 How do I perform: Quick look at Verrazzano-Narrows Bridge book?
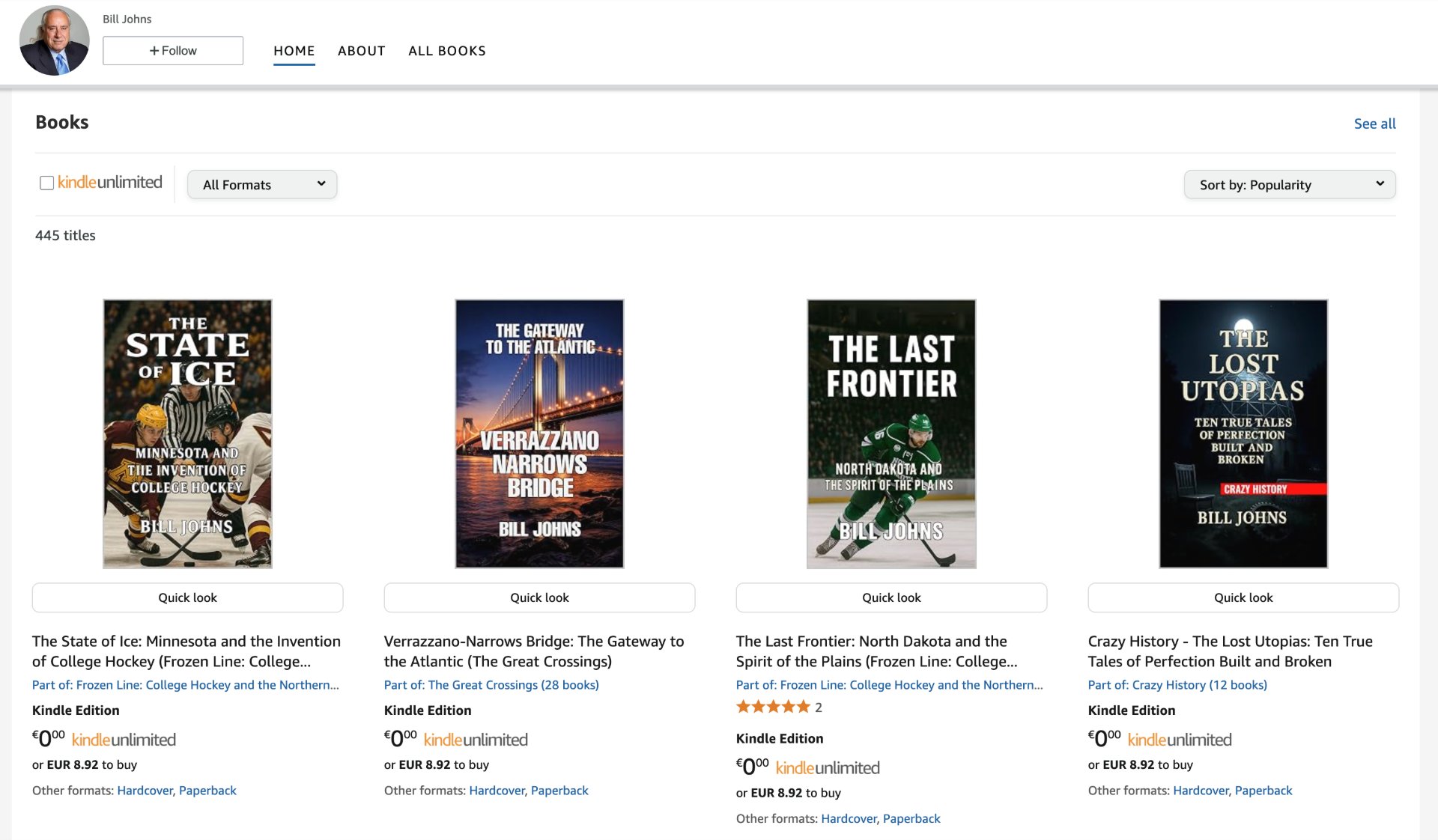539,597
